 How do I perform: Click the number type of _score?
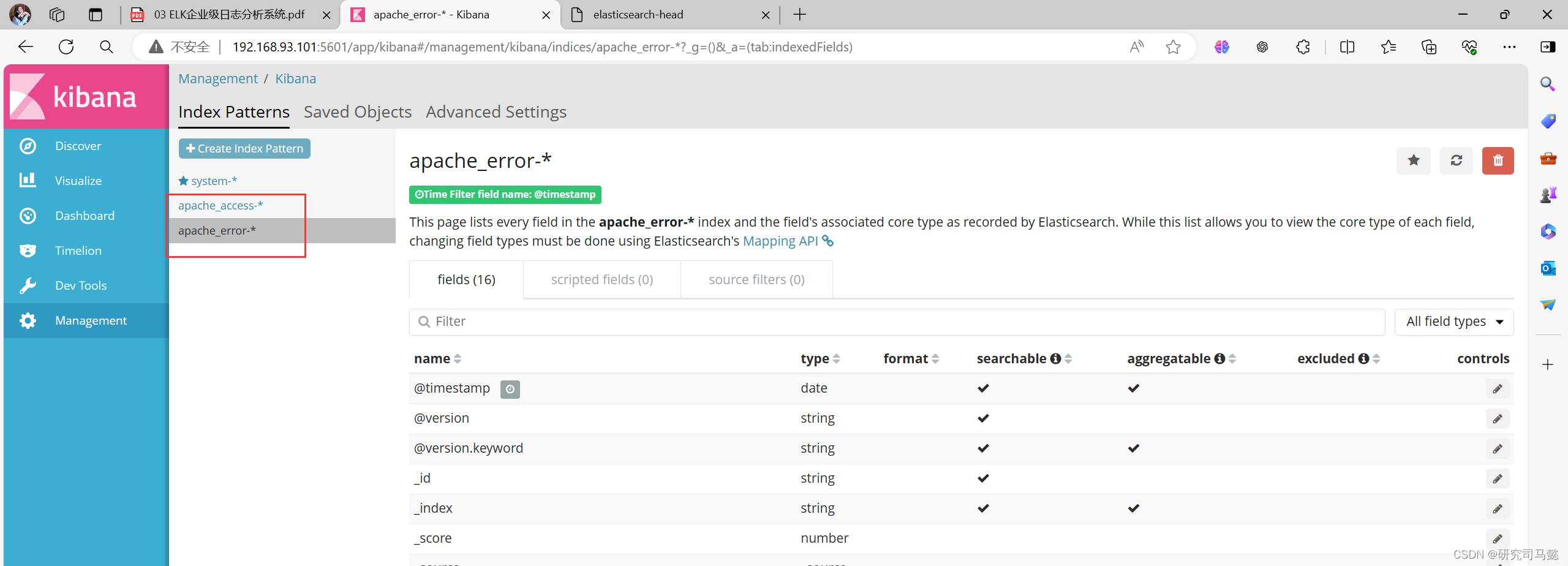coord(824,538)
